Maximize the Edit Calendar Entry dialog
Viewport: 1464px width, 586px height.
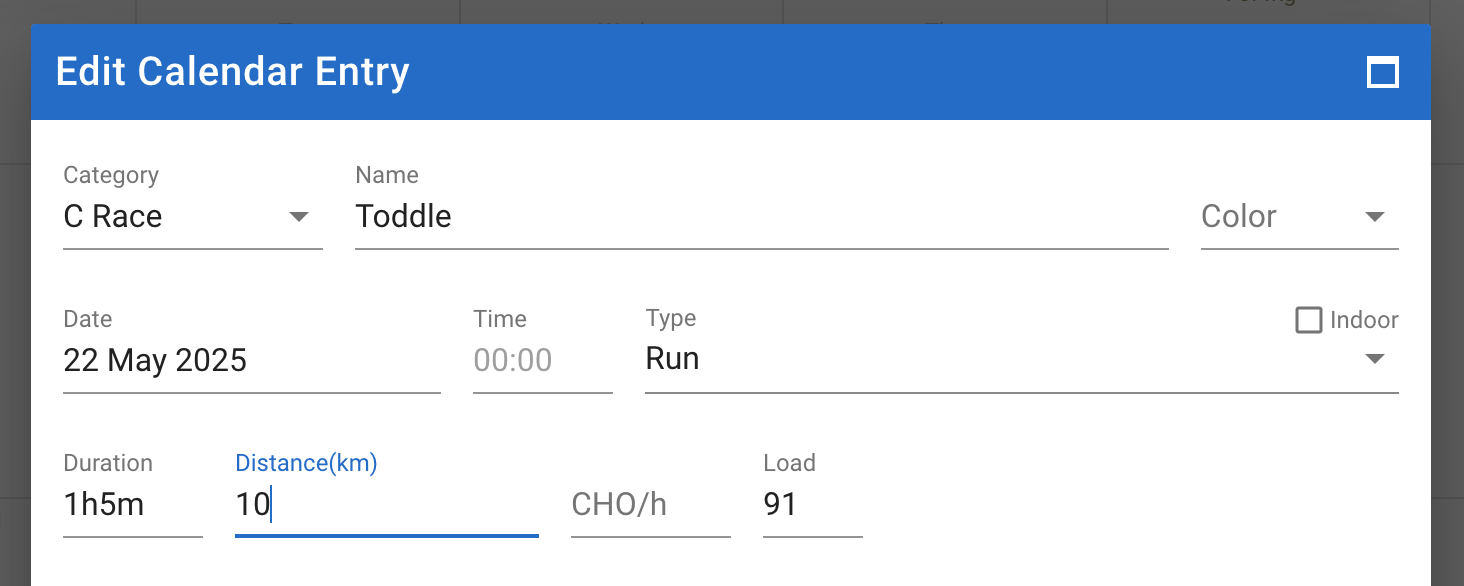pyautogui.click(x=1382, y=72)
